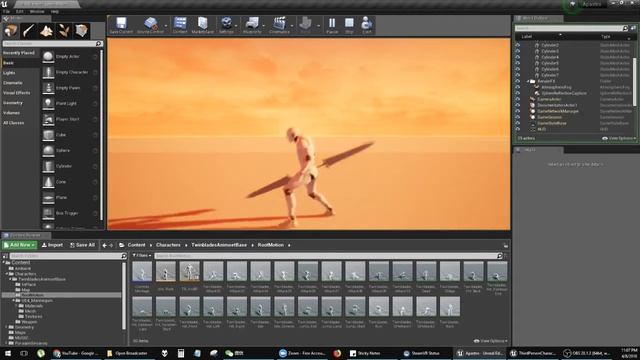Click the Sphere primitive icon
The height and width of the screenshot is (360, 640).
coord(48,151)
